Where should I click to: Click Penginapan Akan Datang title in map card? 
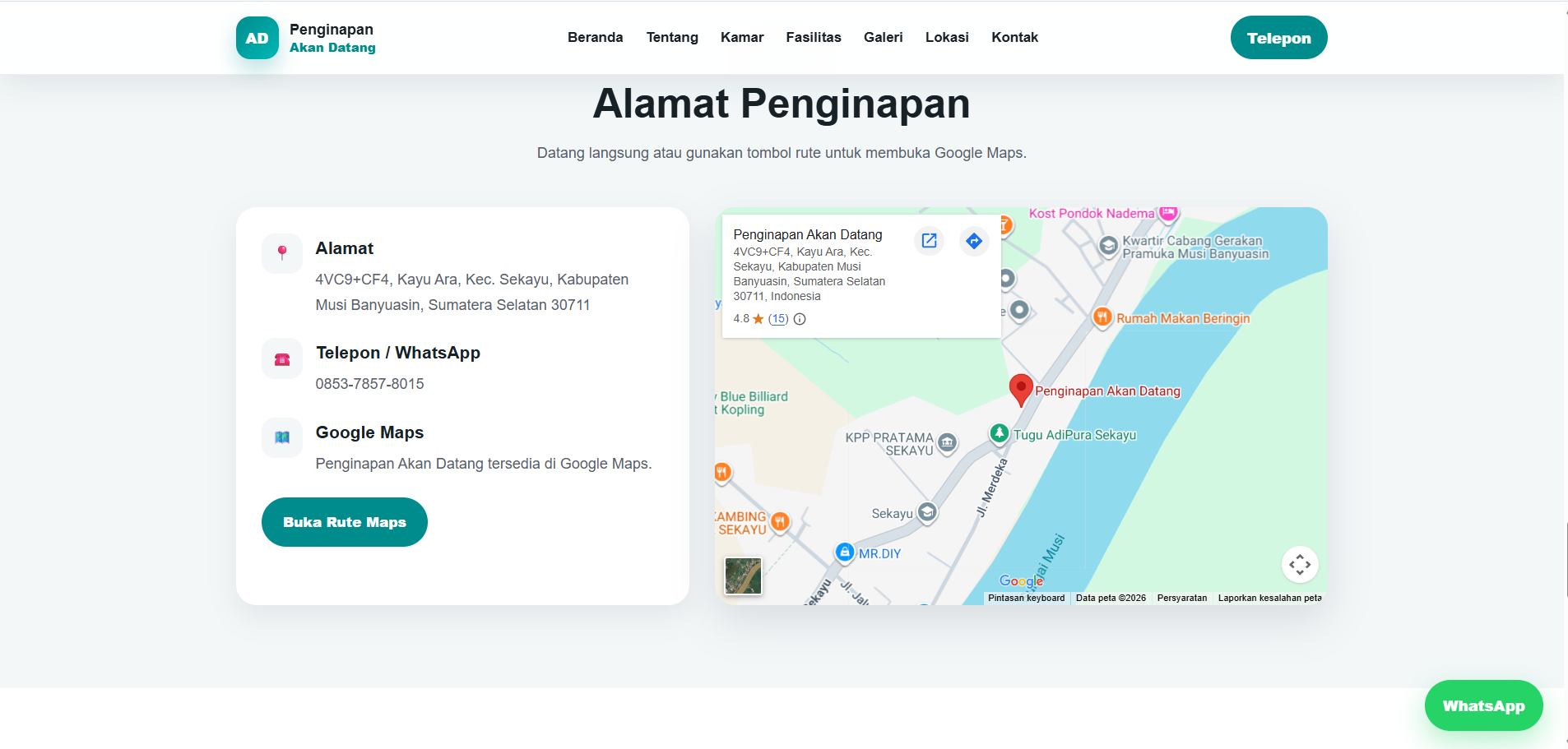[x=808, y=234]
